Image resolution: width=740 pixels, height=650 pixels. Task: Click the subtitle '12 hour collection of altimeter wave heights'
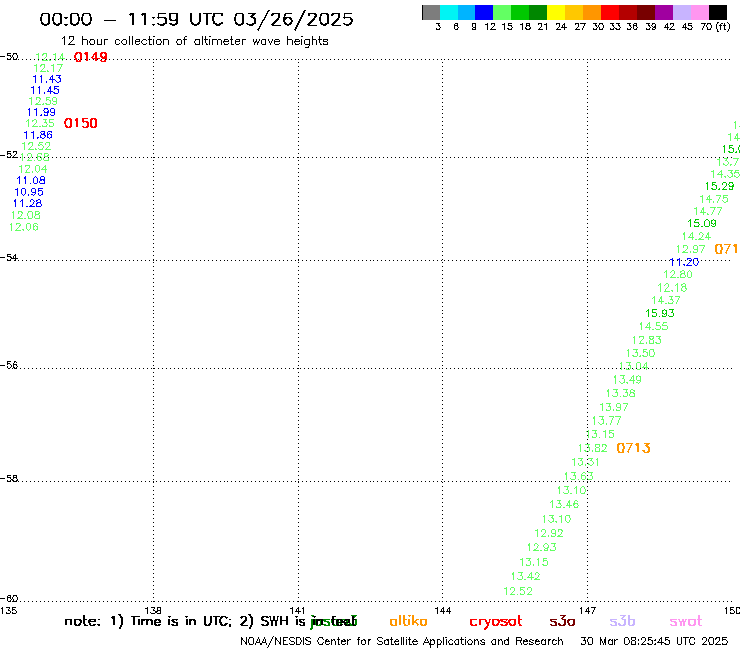coord(194,41)
